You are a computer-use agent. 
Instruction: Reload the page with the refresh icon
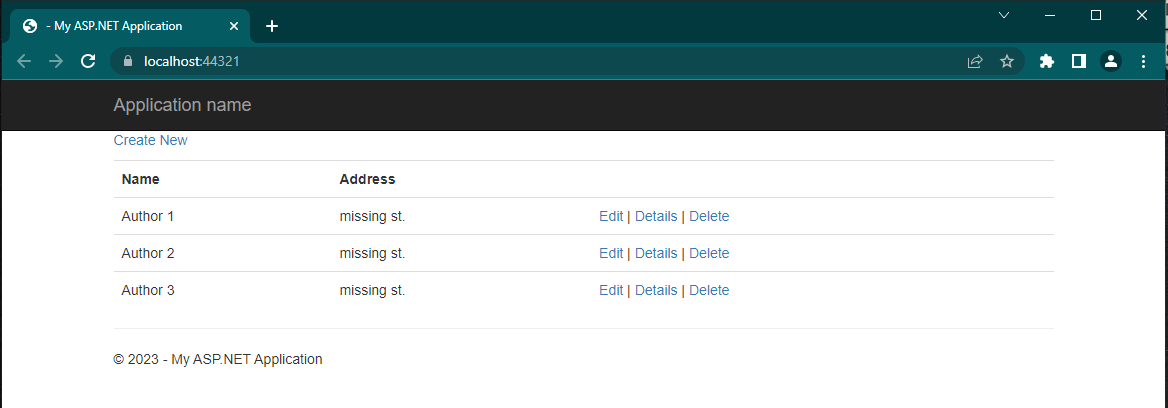coord(88,61)
